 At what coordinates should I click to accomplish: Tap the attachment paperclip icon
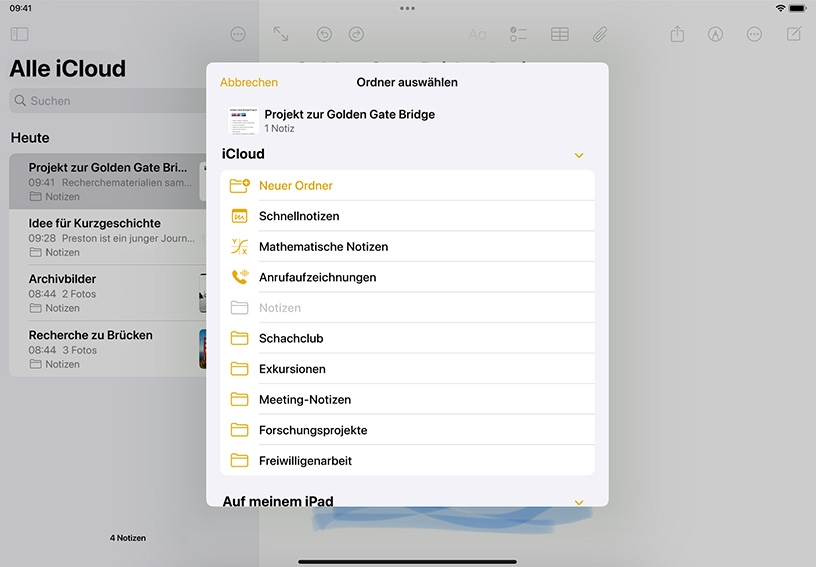(x=600, y=34)
